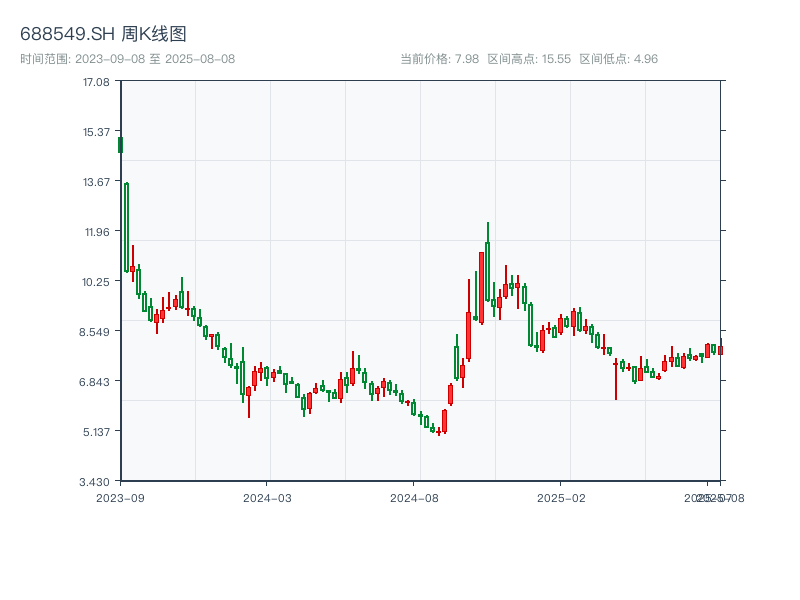Click the 10.25 y-axis price label
Image resolution: width=800 pixels, height=600 pixels.
tap(96, 281)
